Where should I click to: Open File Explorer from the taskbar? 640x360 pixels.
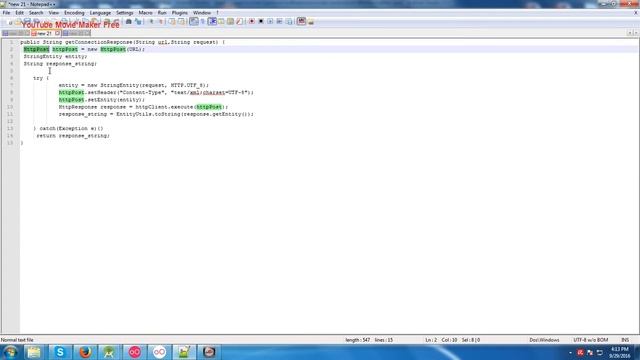[x=34, y=352]
